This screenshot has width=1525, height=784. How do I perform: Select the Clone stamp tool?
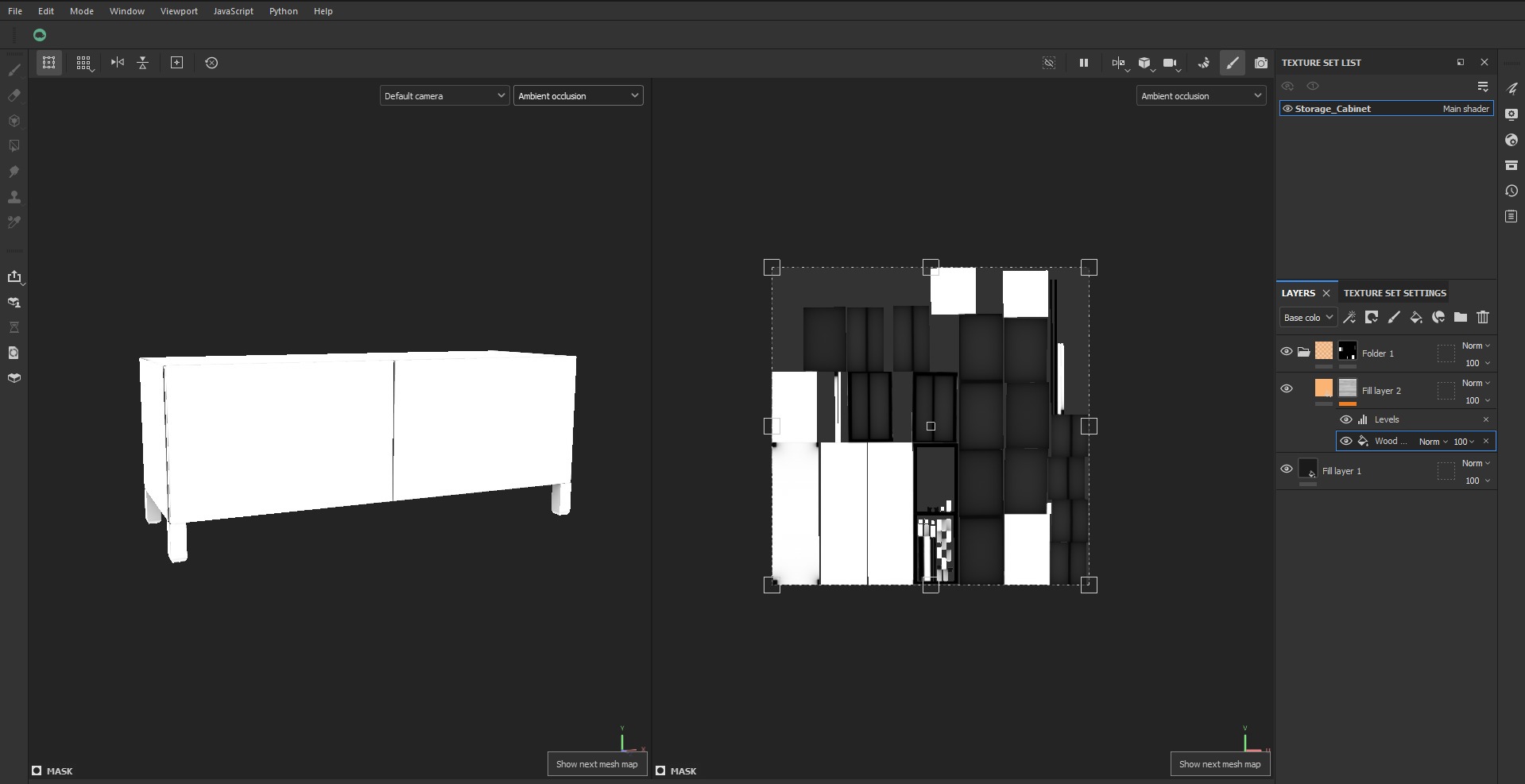(14, 197)
